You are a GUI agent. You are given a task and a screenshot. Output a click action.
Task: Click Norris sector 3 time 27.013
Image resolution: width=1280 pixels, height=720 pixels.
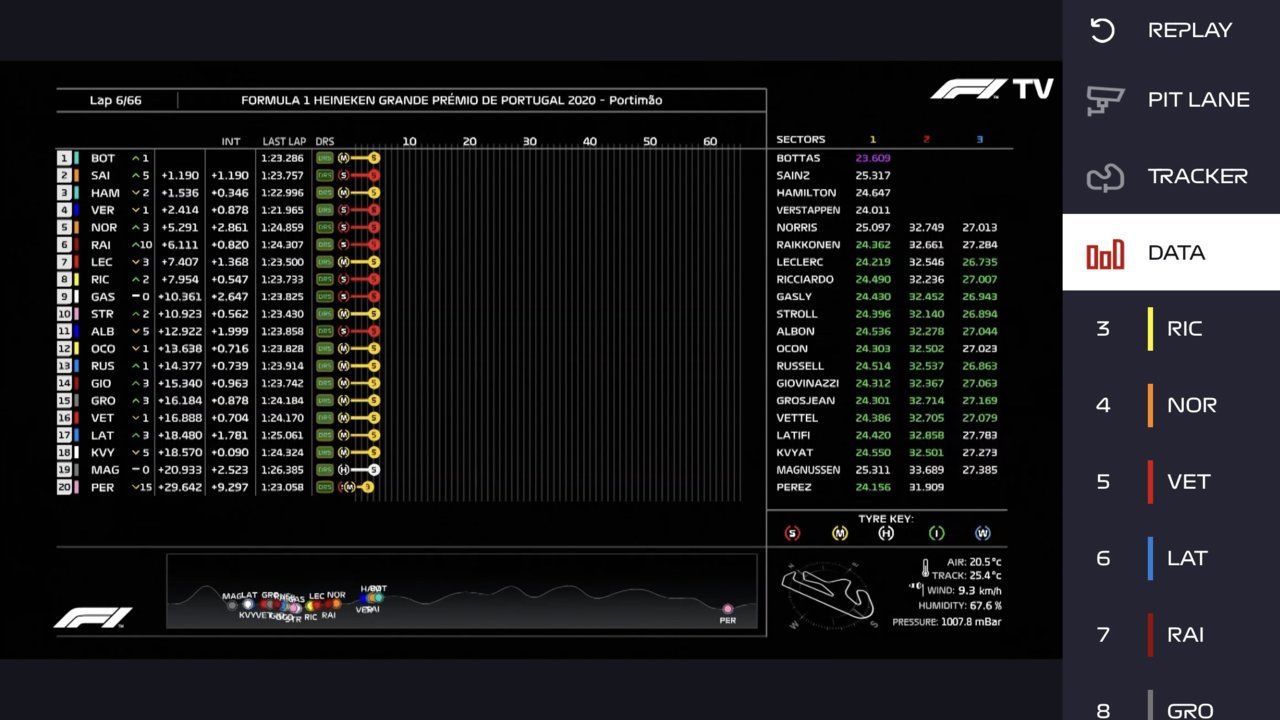(979, 227)
